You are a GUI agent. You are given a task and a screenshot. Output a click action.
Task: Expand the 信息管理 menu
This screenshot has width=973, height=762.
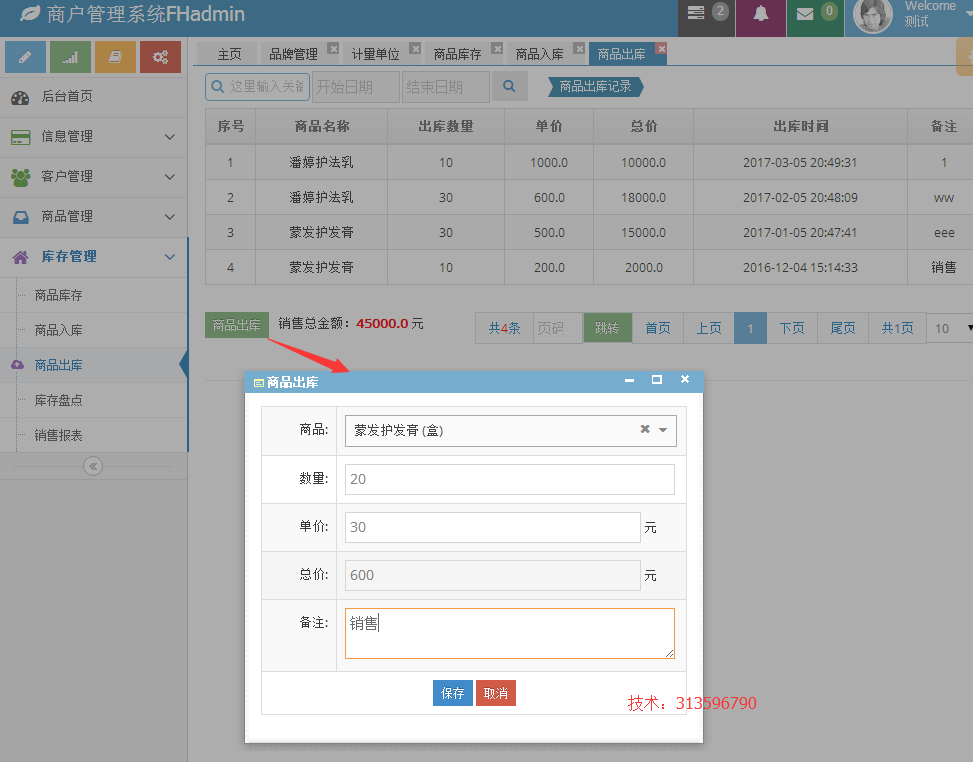pos(93,137)
